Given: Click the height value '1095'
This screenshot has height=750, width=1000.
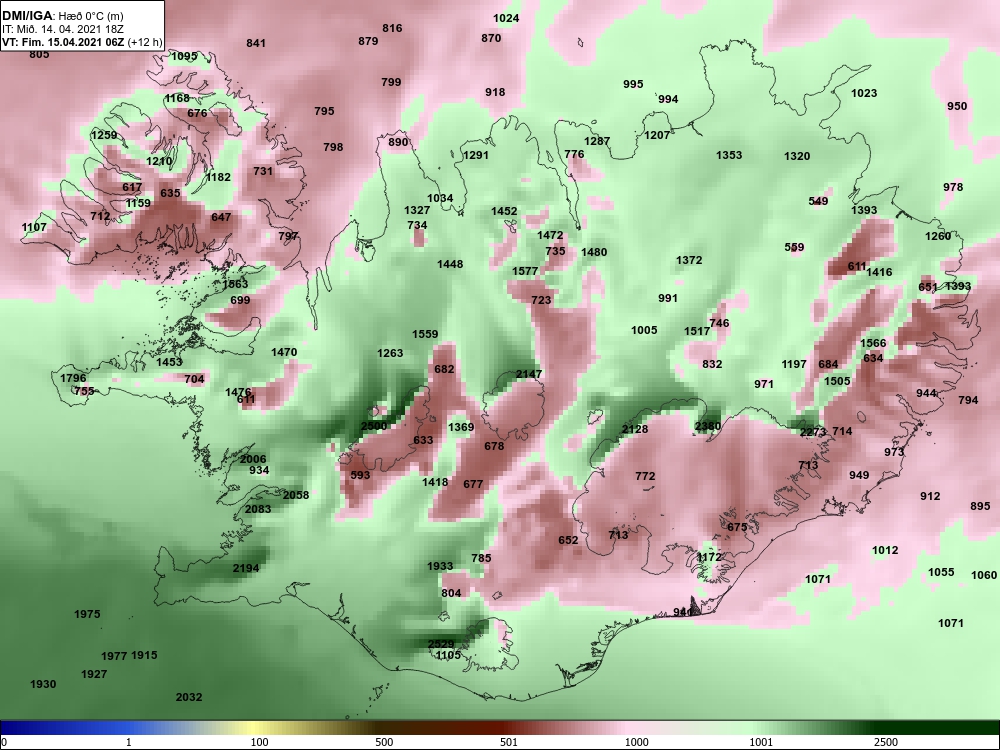Looking at the screenshot, I should pyautogui.click(x=184, y=56).
